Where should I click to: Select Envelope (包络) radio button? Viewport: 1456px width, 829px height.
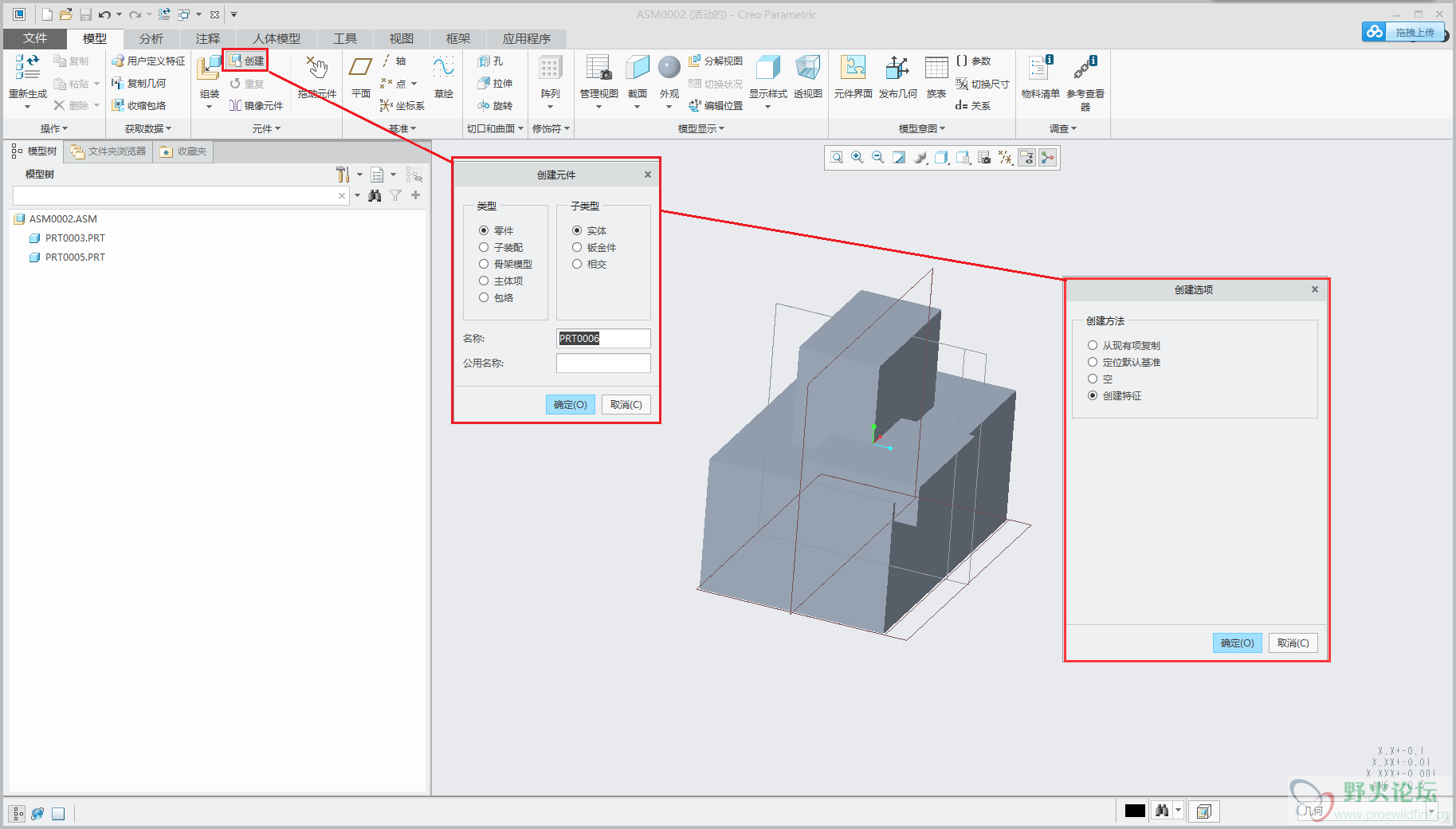pyautogui.click(x=484, y=297)
